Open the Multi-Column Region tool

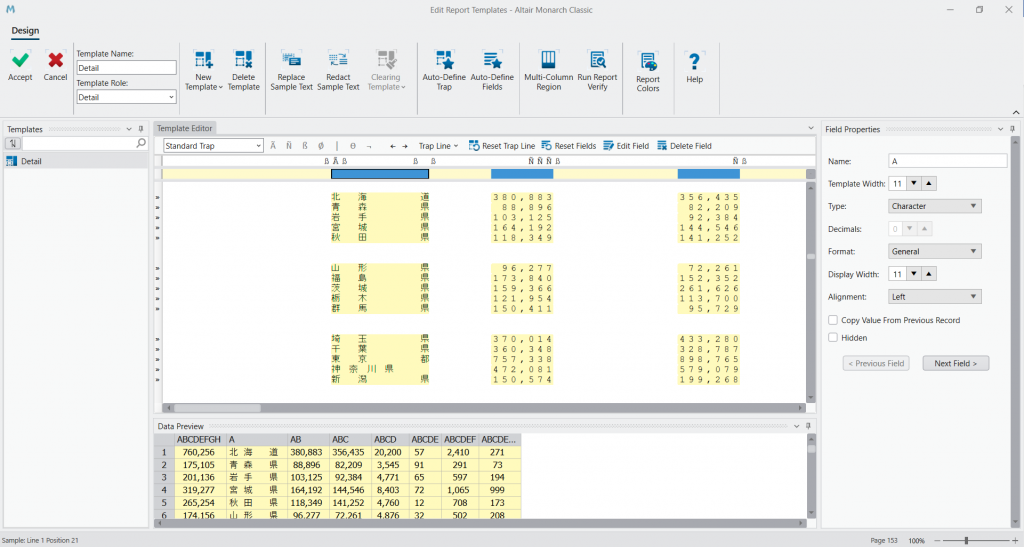tap(549, 59)
